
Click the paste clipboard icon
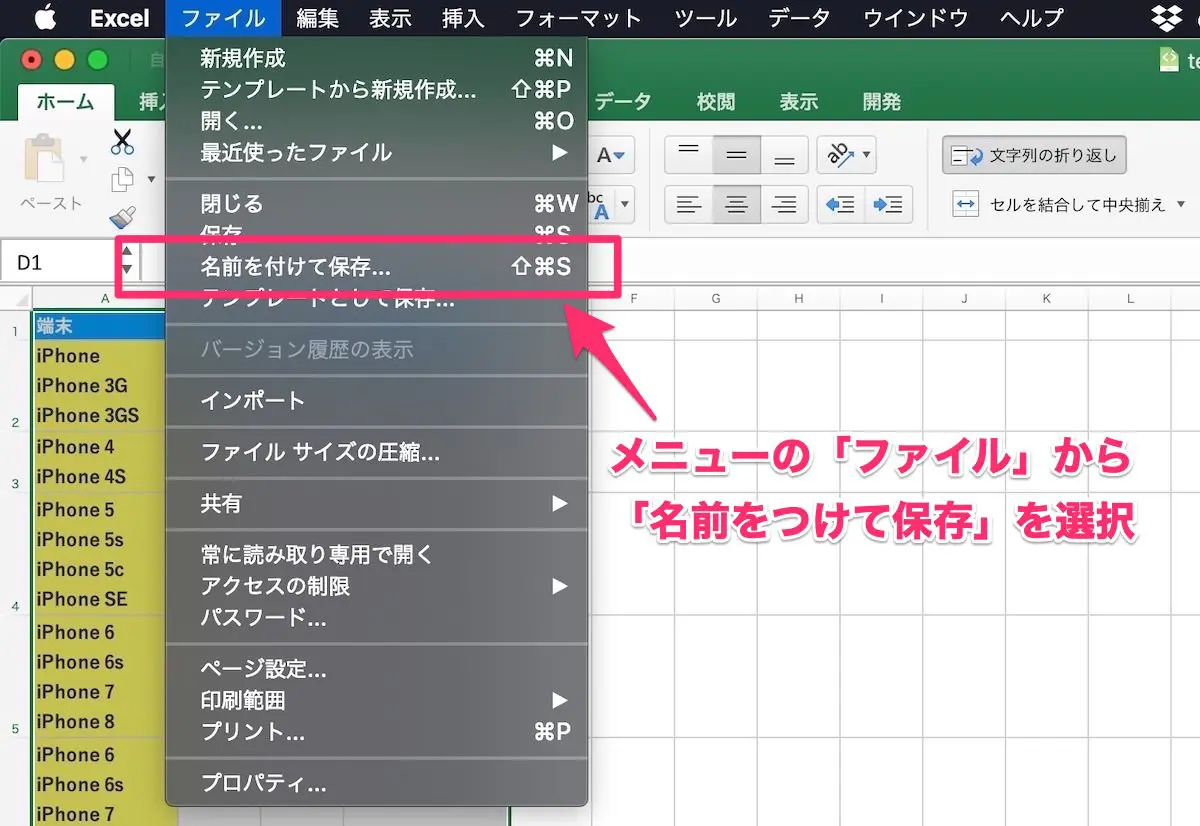(x=44, y=158)
